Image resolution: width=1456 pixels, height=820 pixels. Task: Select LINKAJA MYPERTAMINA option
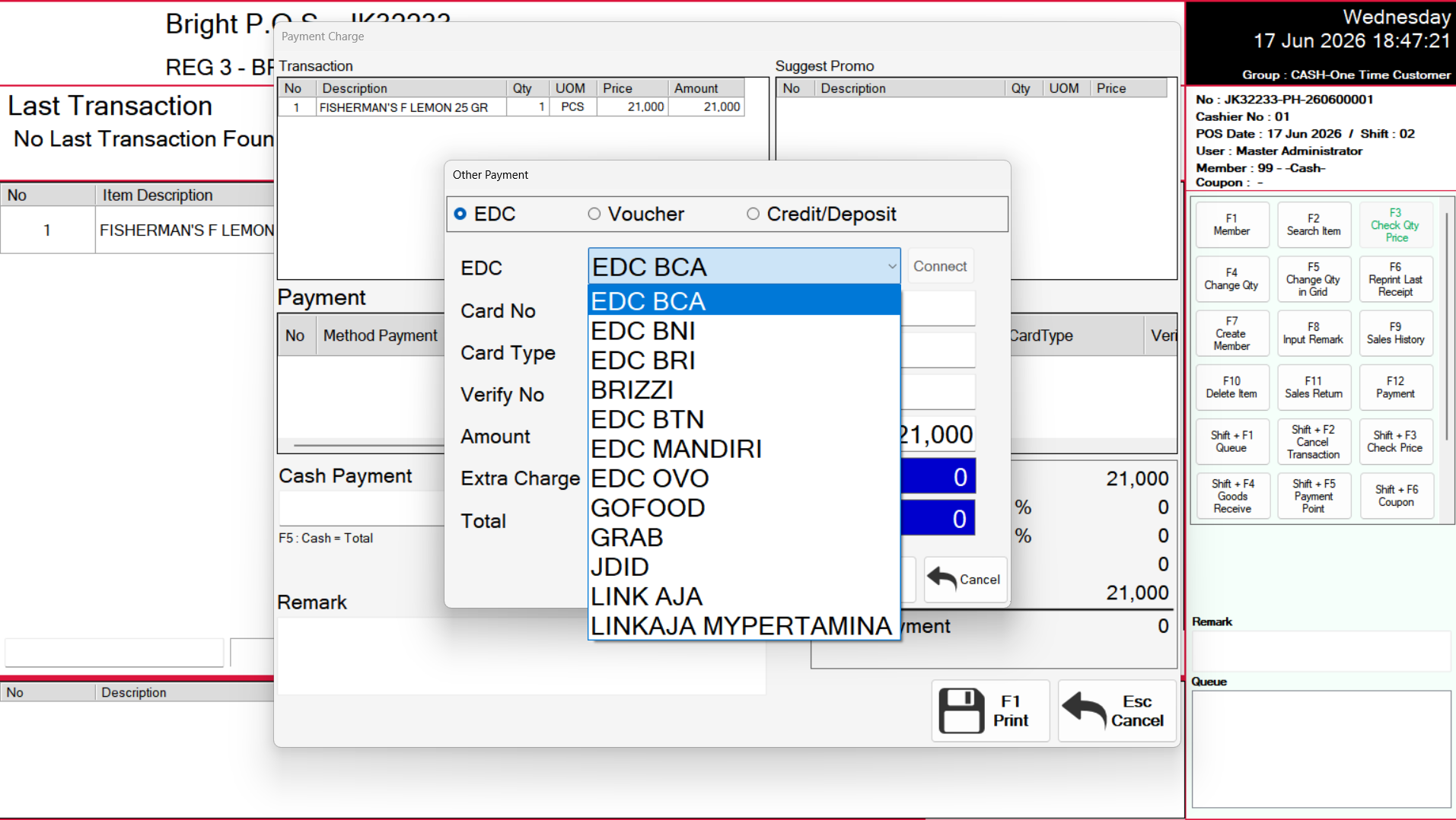[x=744, y=626]
